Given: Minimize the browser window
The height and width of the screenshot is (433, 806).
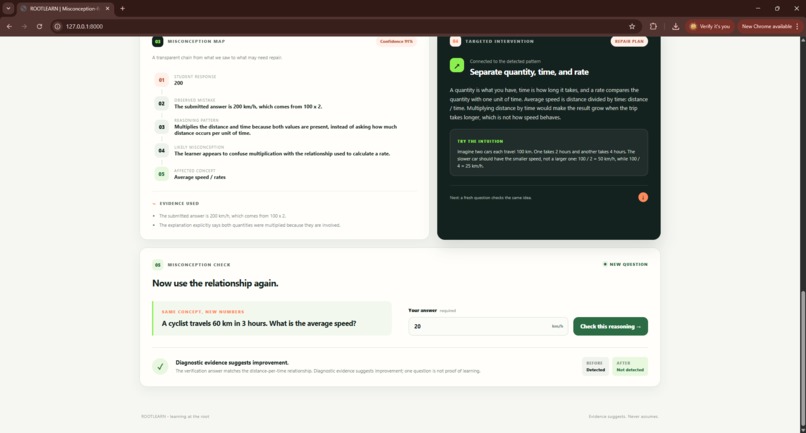Looking at the screenshot, I should tap(758, 8).
